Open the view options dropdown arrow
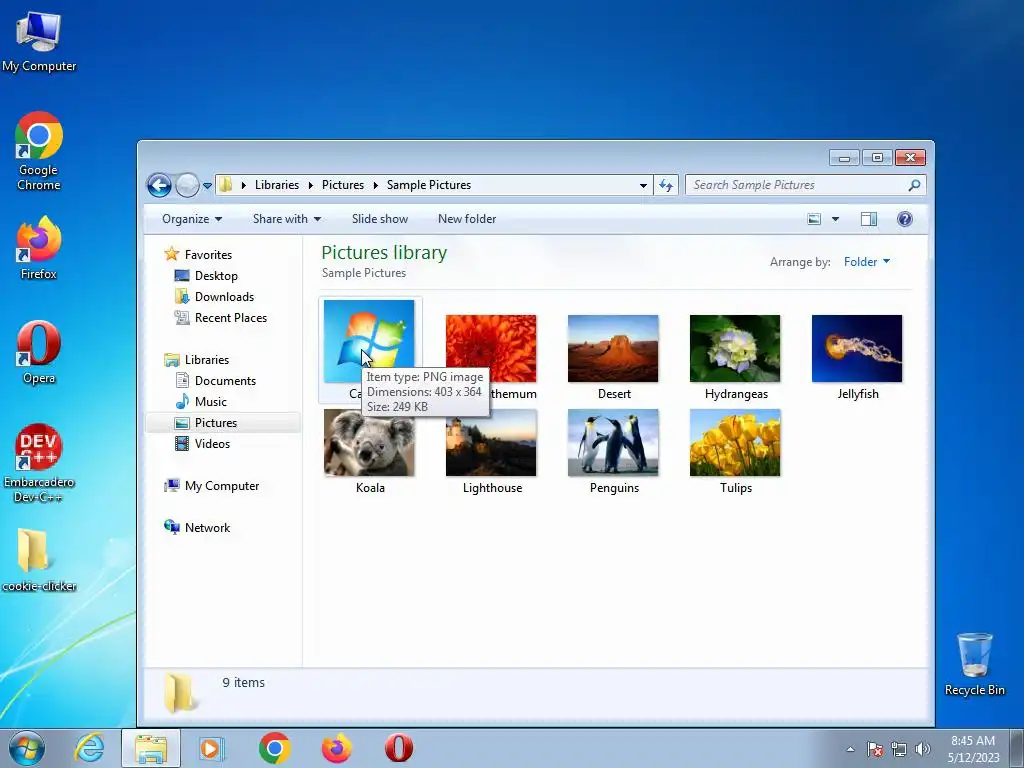 click(x=835, y=219)
